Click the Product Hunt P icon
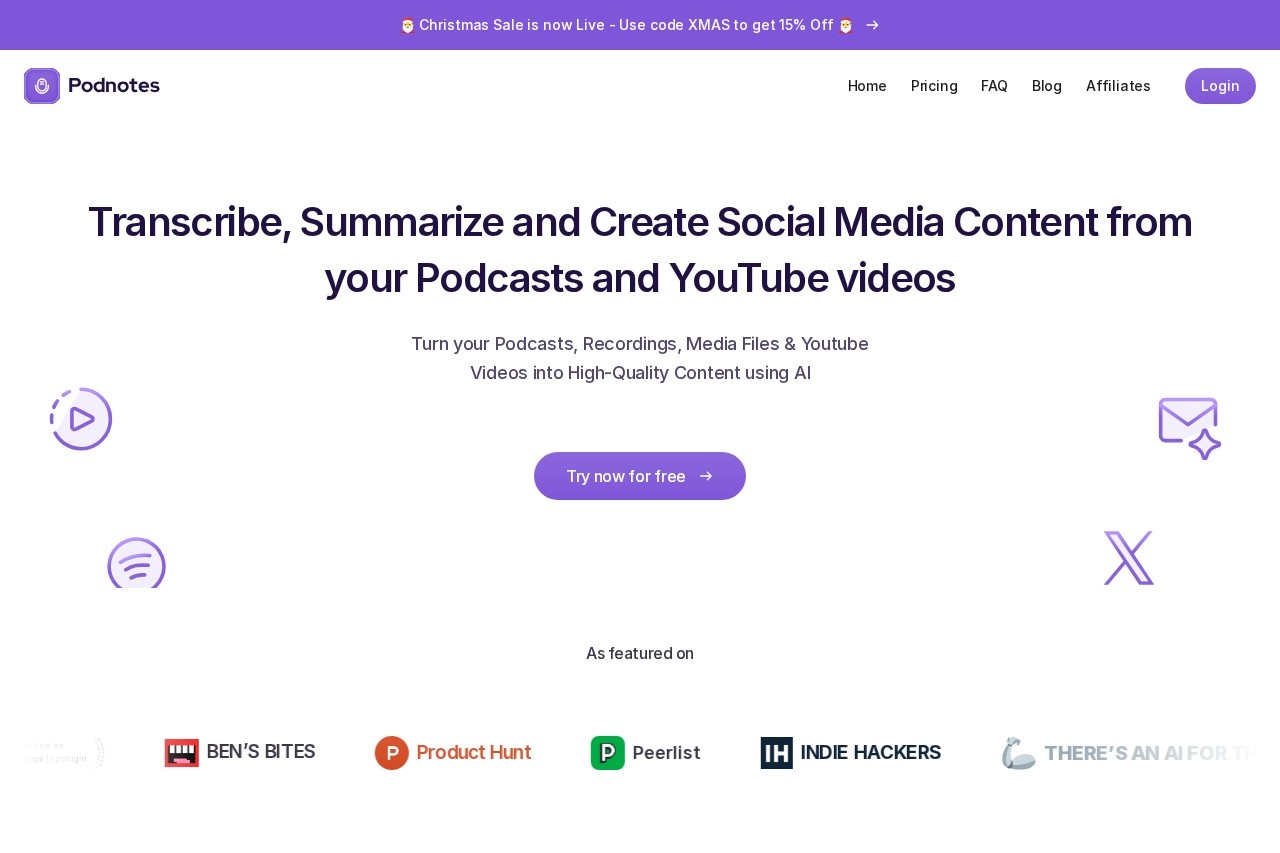This screenshot has width=1280, height=853. pyautogui.click(x=392, y=753)
